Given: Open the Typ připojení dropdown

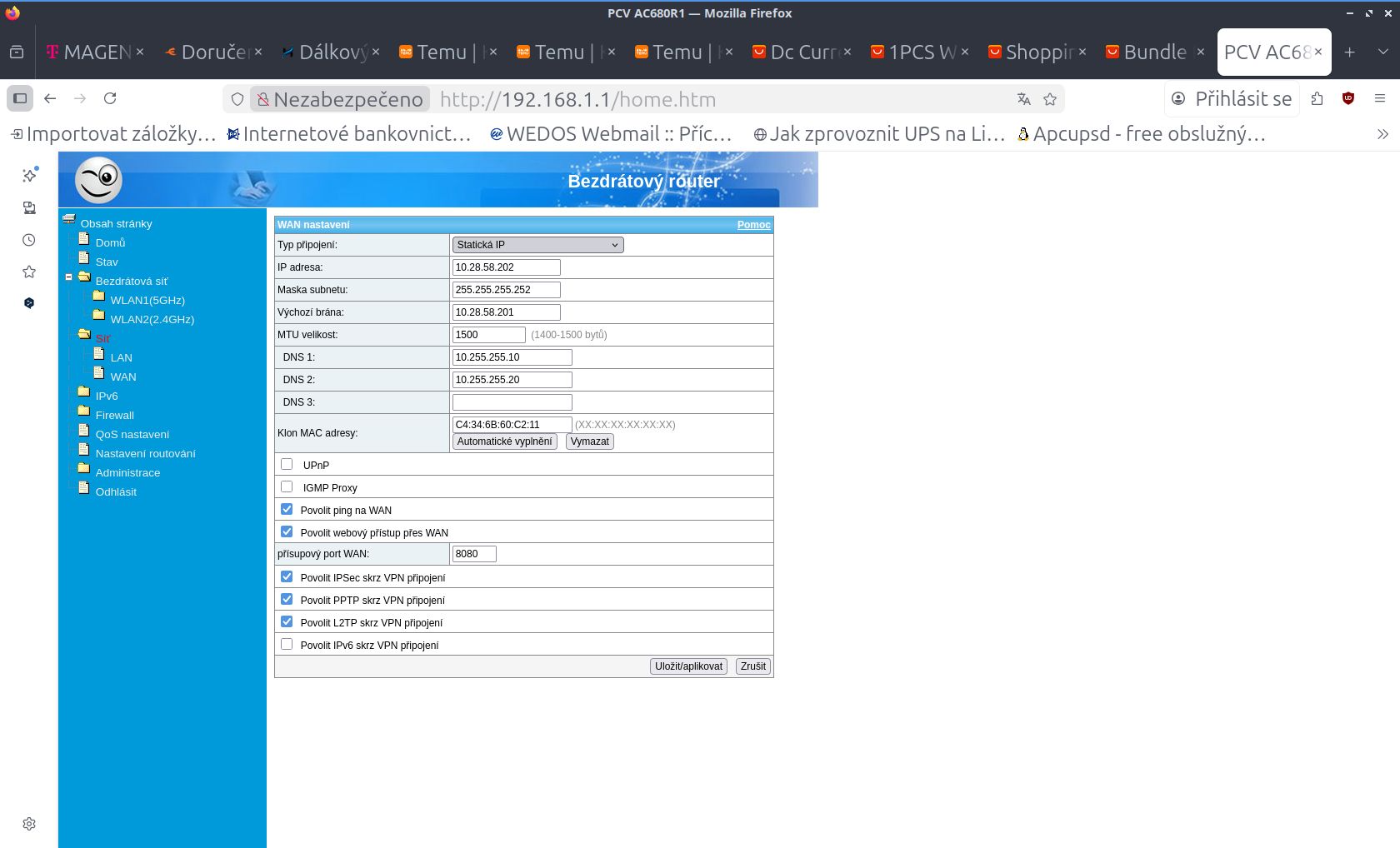Looking at the screenshot, I should (537, 245).
